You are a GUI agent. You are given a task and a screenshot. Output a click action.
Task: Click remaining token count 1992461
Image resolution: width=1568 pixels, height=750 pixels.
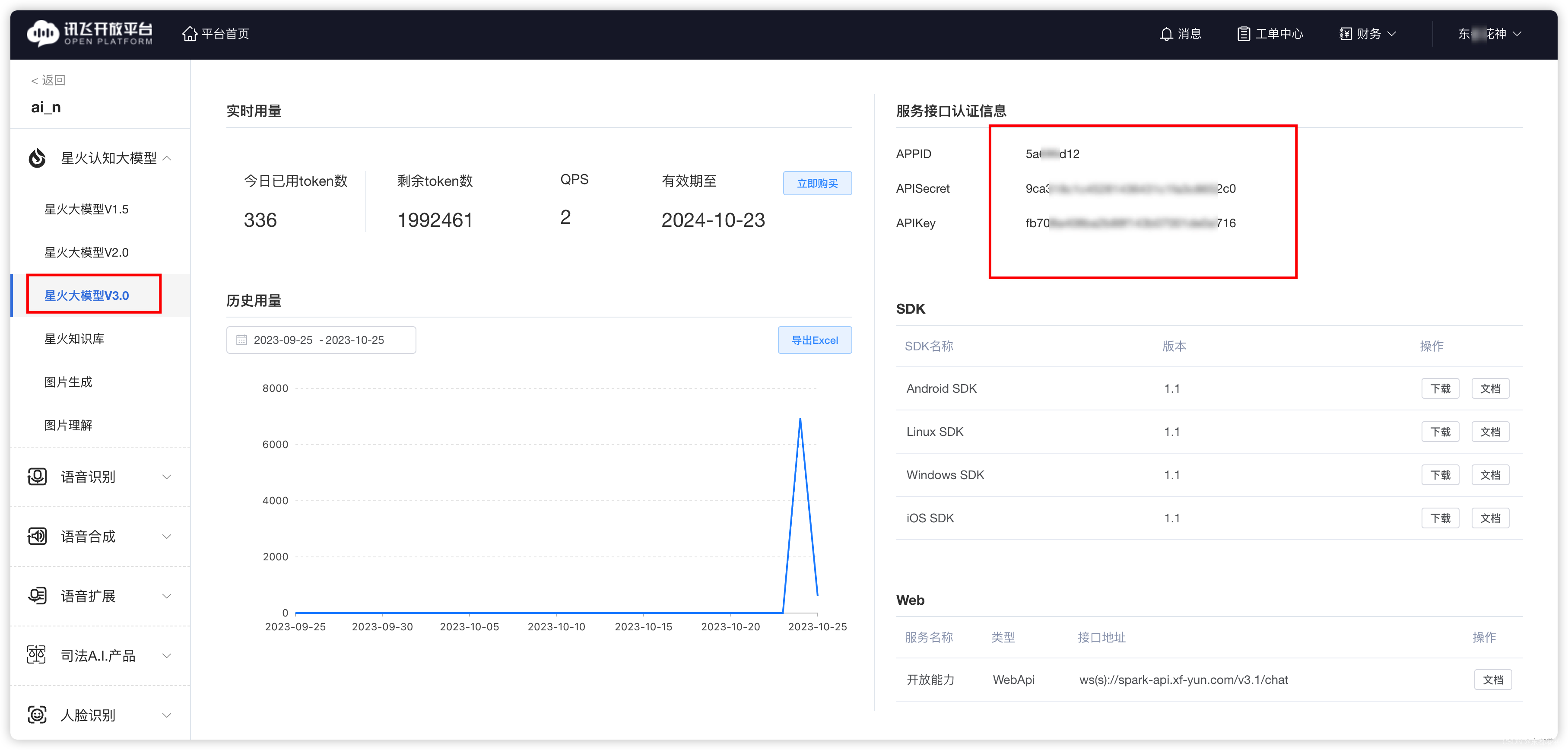click(x=435, y=220)
